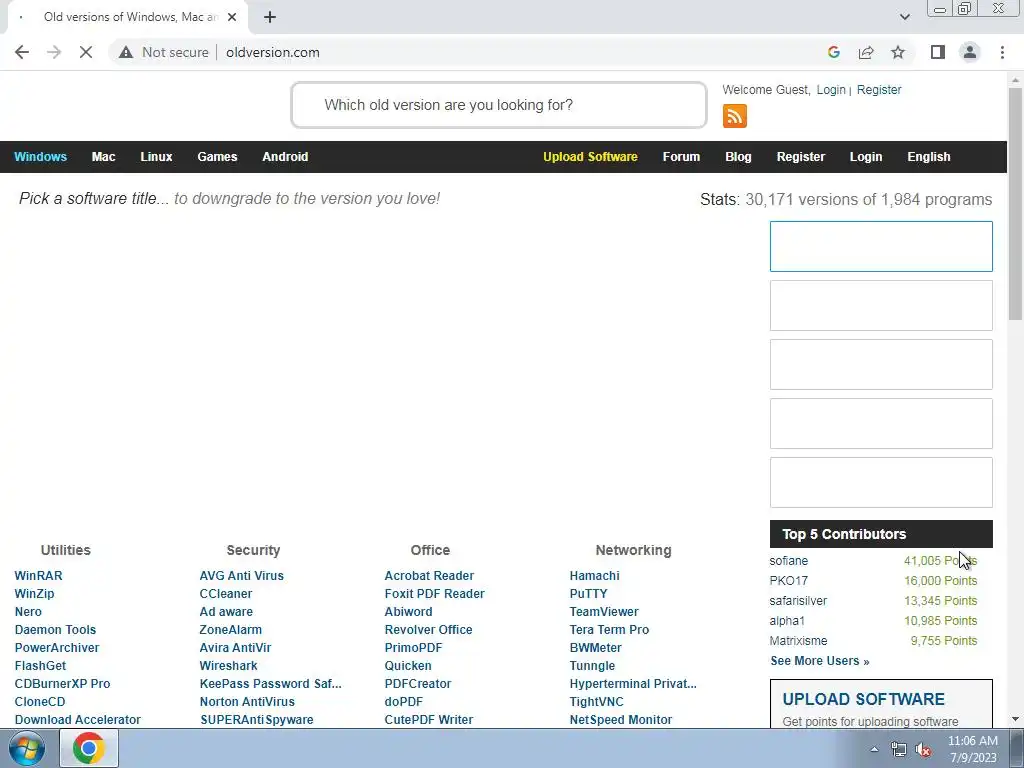Open Upload Software in nav bar
Screen dimensions: 1024x768
590,157
